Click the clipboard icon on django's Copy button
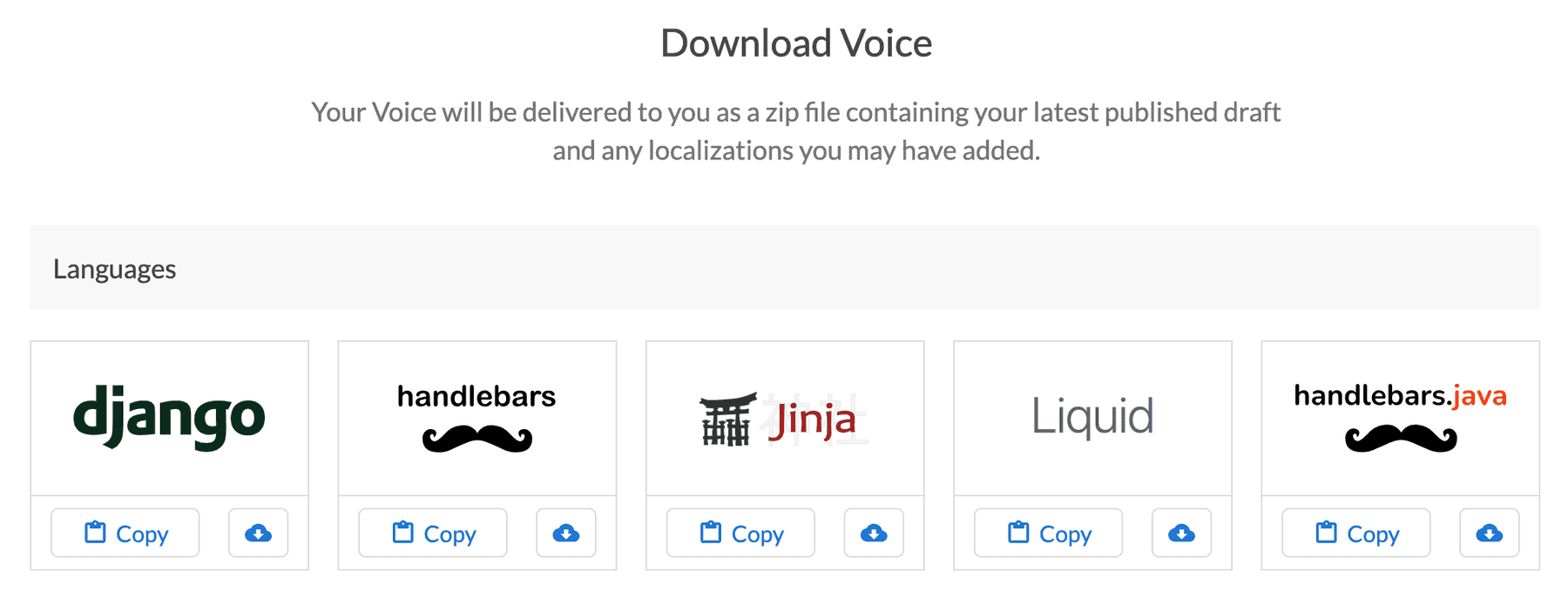This screenshot has height=598, width=1568. (96, 532)
